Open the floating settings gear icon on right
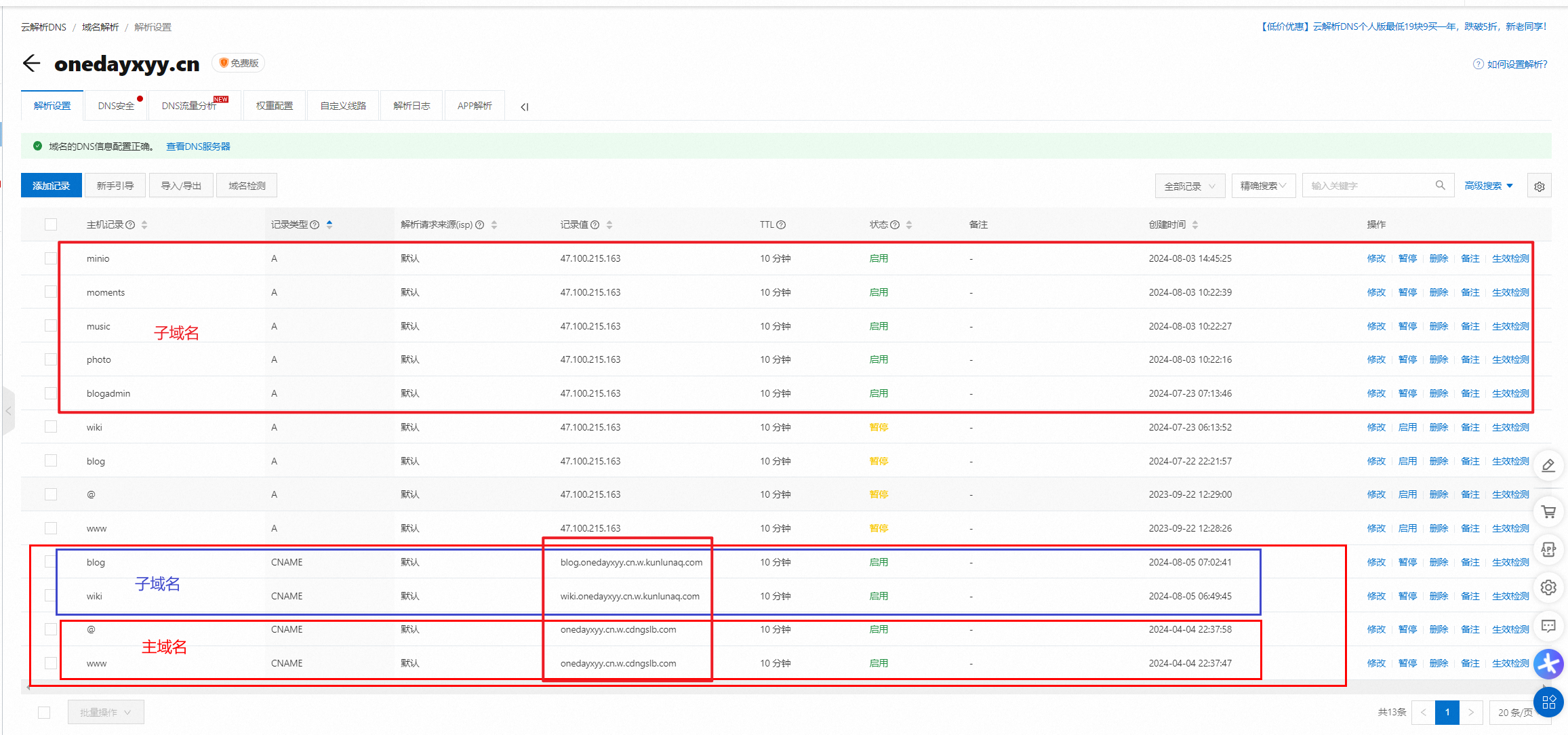This screenshot has width=1568, height=735. click(1548, 587)
